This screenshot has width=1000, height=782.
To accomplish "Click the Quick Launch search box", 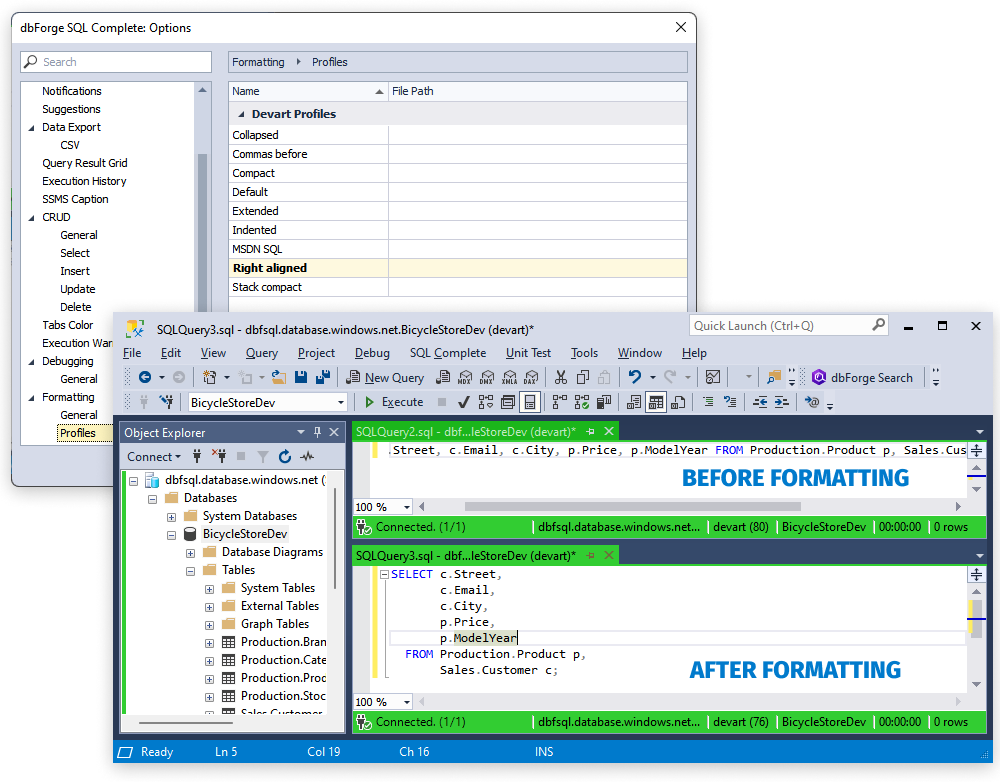I will point(788,326).
